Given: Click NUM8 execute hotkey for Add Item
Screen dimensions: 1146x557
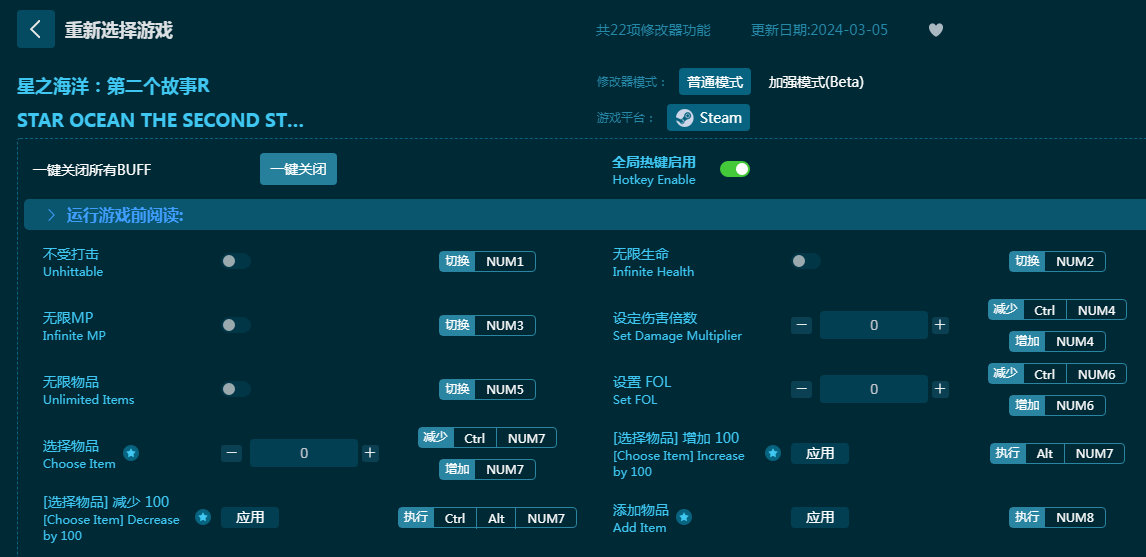Looking at the screenshot, I should (x=1058, y=518).
